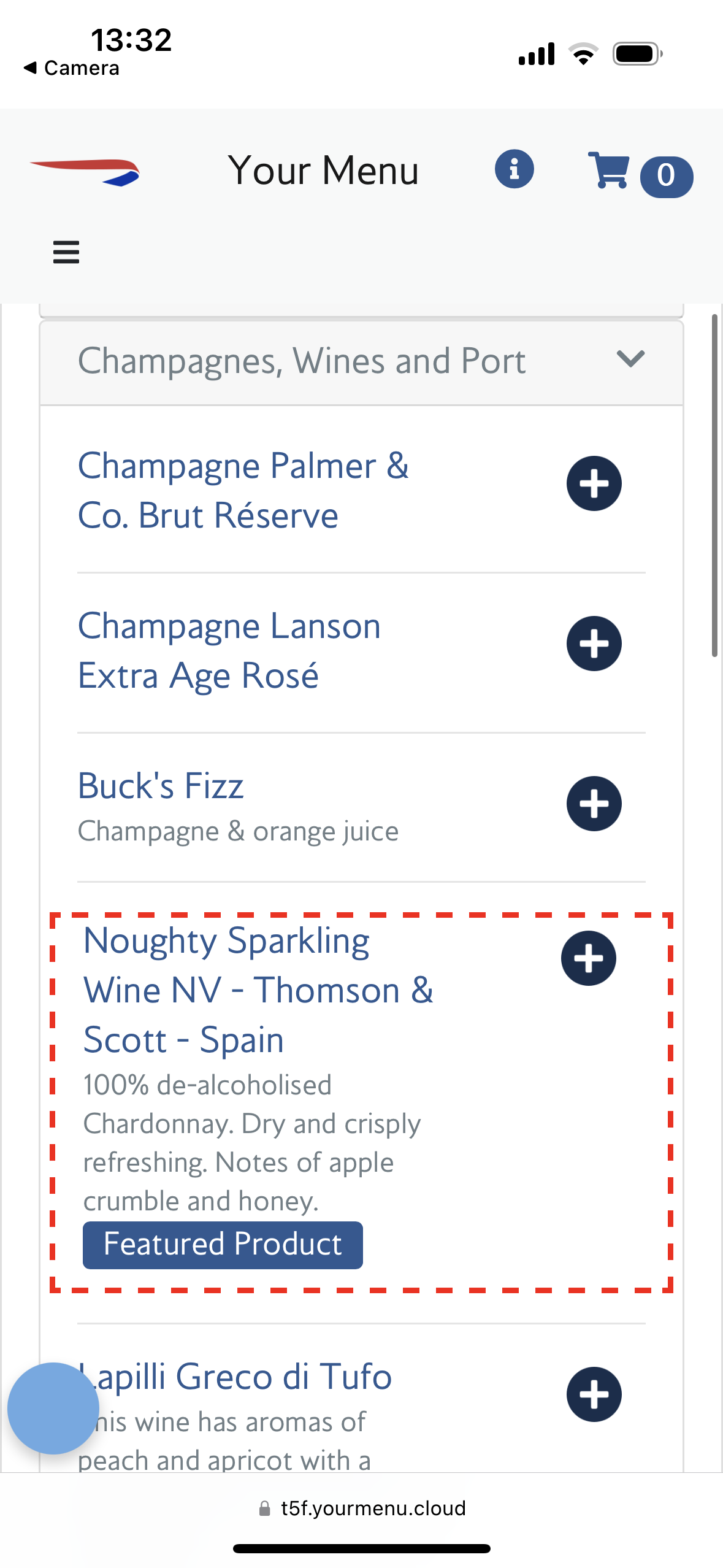Image resolution: width=723 pixels, height=1568 pixels.
Task: Select the Champagnes, Wines and Port section header
Action: (x=302, y=361)
